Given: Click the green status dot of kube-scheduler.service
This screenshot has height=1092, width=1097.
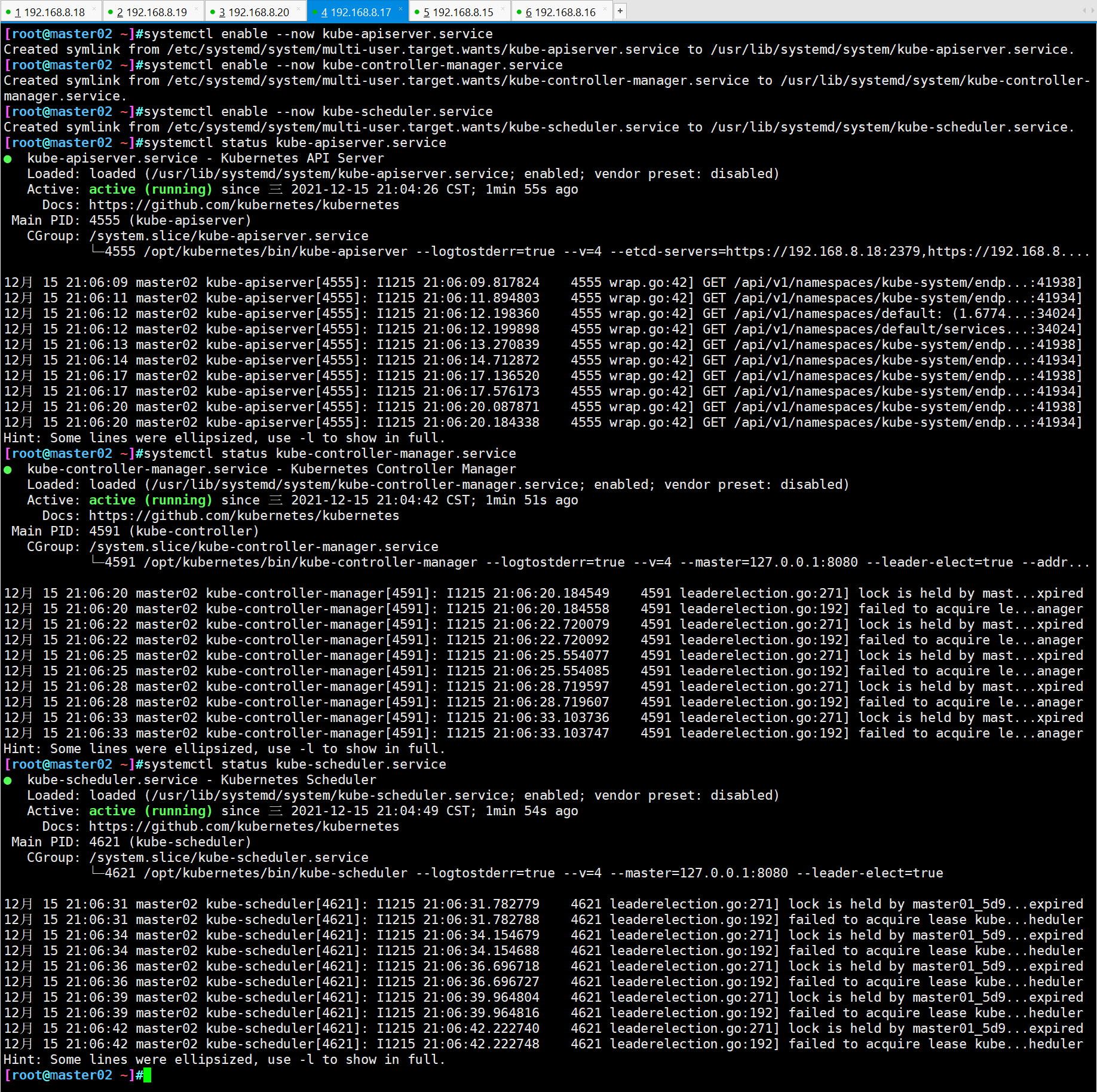Looking at the screenshot, I should click(8, 781).
